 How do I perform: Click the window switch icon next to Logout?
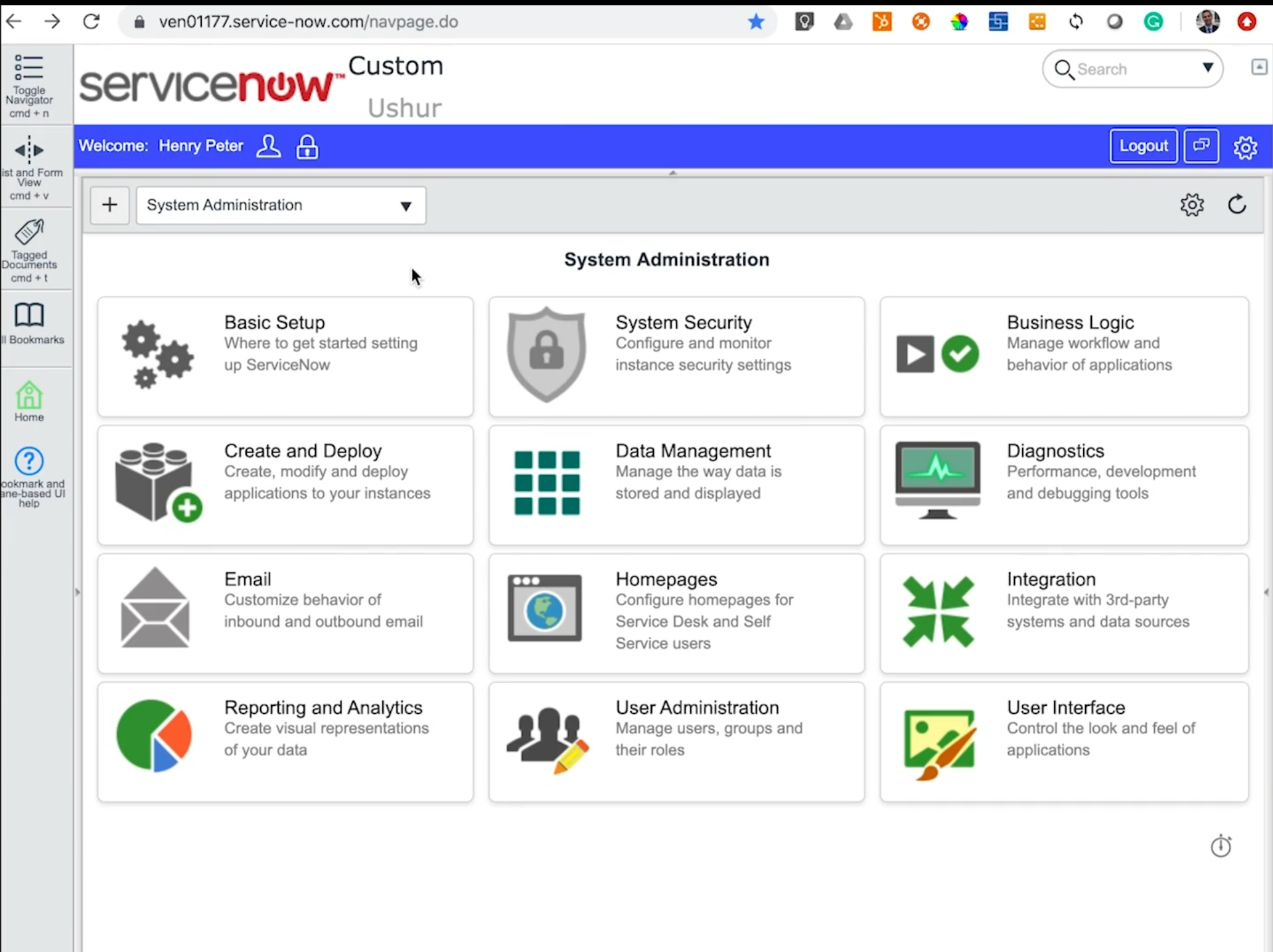point(1201,146)
